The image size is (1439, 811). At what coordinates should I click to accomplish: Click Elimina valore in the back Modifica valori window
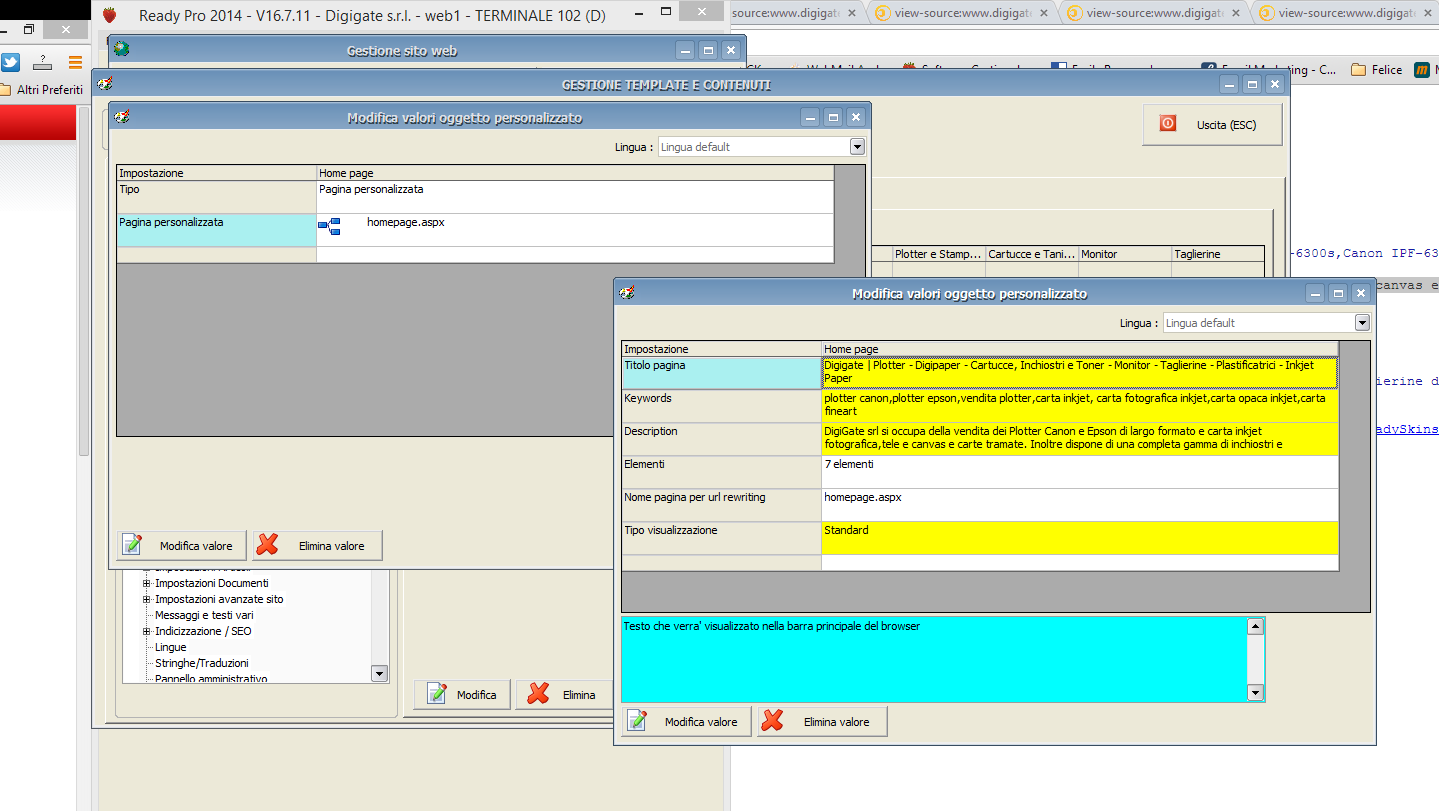coord(317,546)
